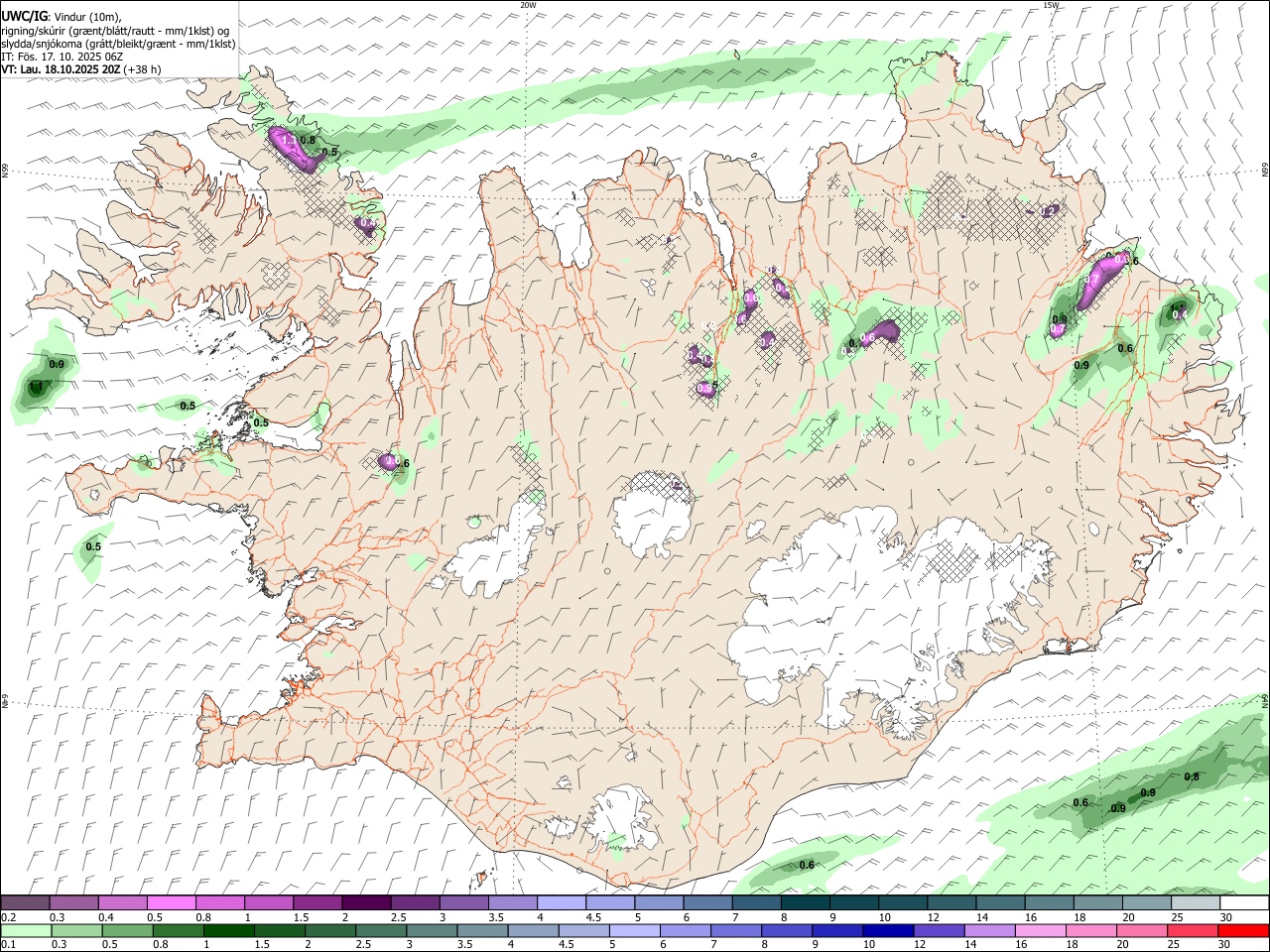
Task: Click the 1.1 value in the Westfjords snow patch
Action: click(x=290, y=141)
